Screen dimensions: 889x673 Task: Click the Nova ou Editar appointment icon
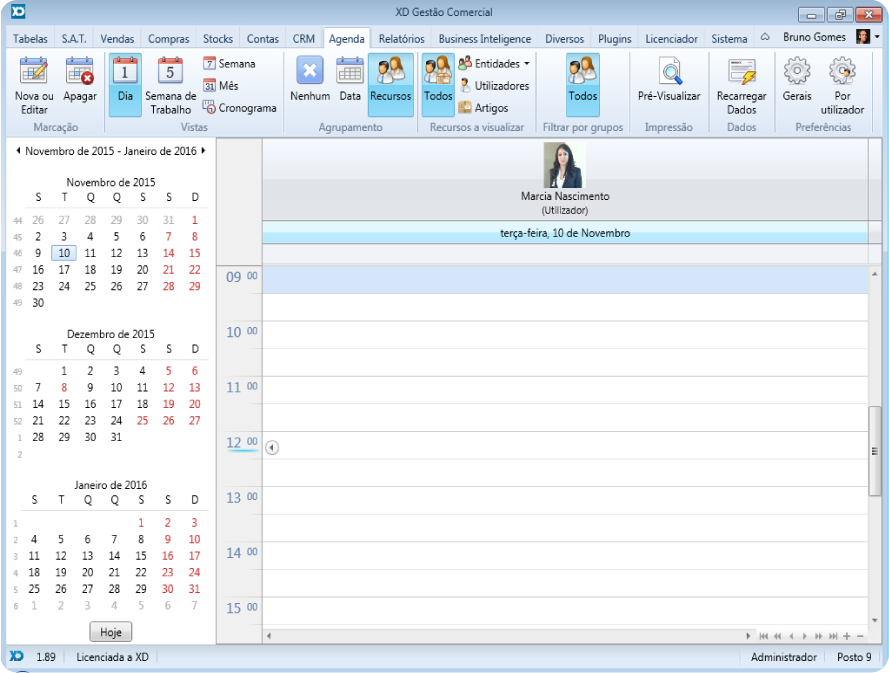tap(34, 72)
